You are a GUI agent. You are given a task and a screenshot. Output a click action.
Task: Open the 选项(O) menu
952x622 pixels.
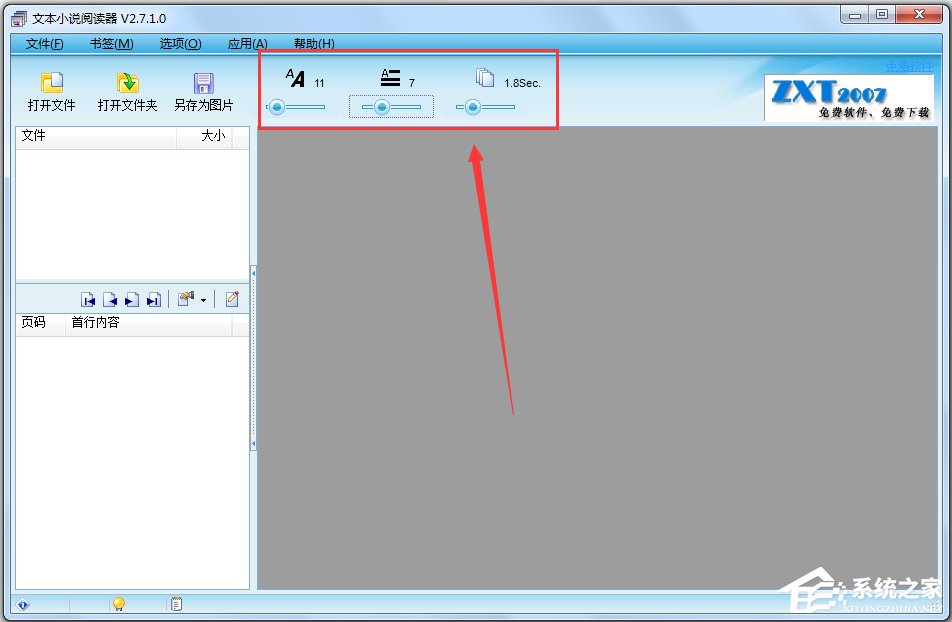[178, 44]
